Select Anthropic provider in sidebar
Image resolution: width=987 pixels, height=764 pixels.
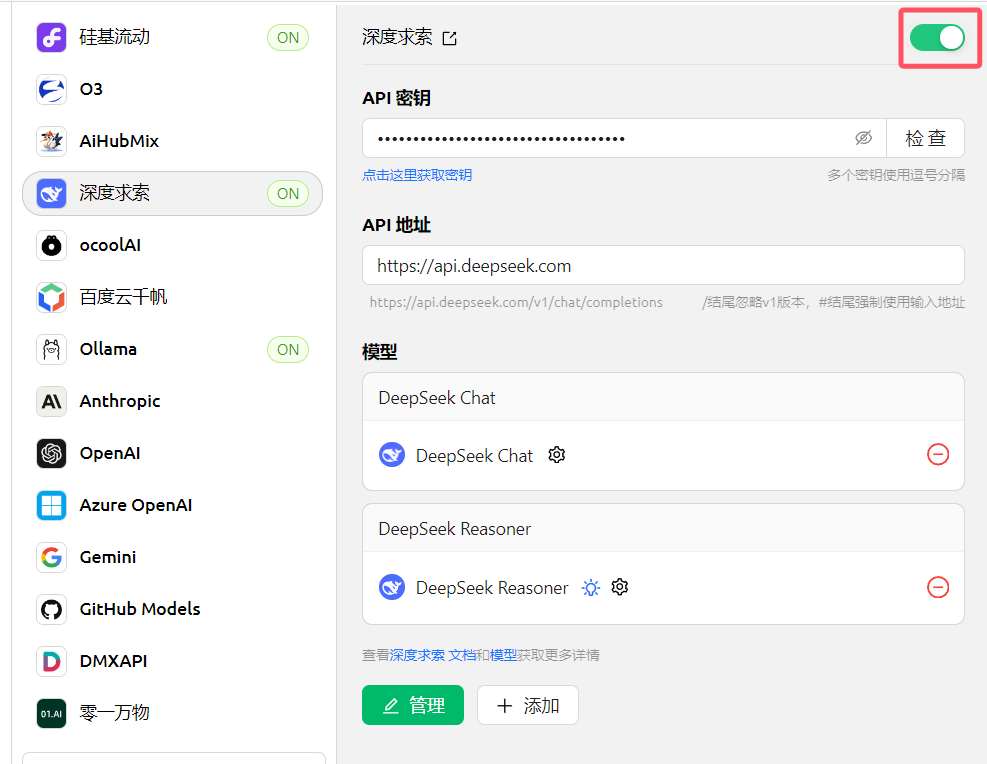(x=172, y=402)
